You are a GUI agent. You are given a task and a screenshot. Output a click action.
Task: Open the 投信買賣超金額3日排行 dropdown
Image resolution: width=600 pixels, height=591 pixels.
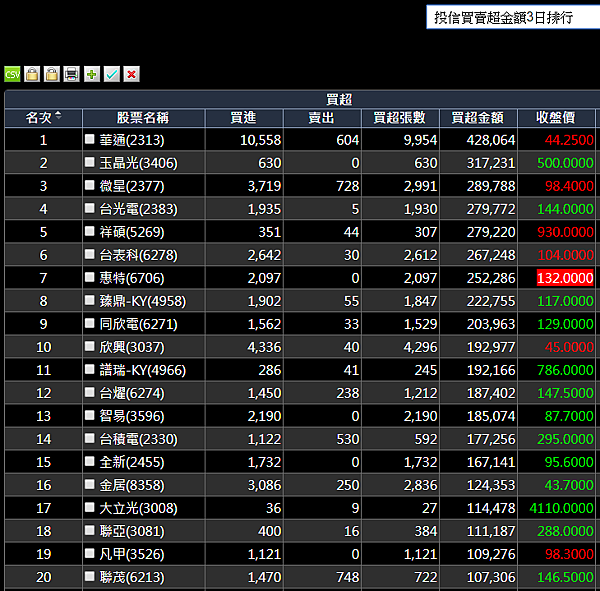tap(513, 17)
